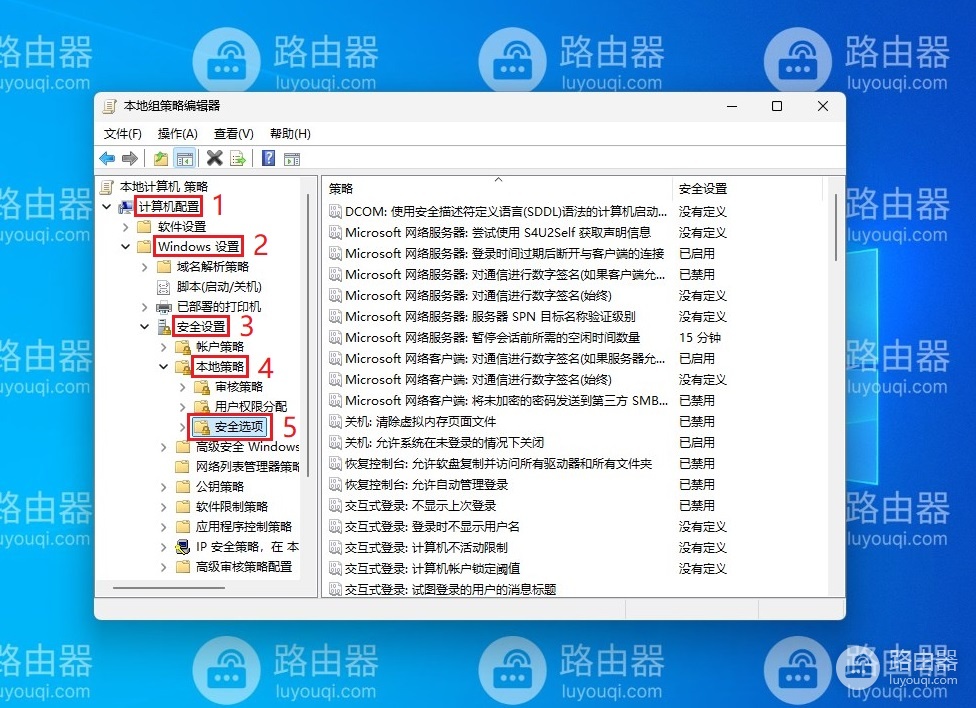Expand the 高级审核策略配置 node

click(164, 567)
